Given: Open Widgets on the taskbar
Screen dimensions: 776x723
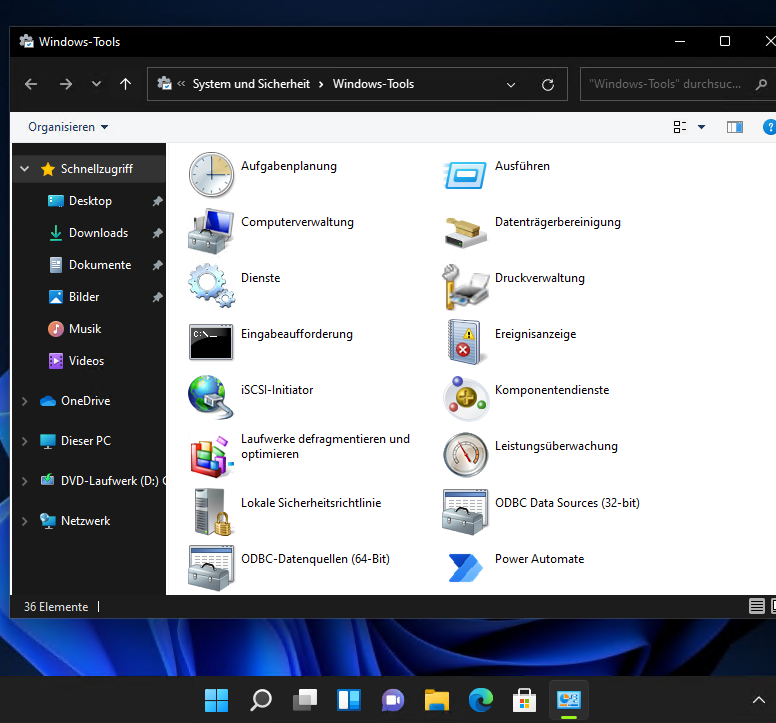Looking at the screenshot, I should click(x=349, y=700).
